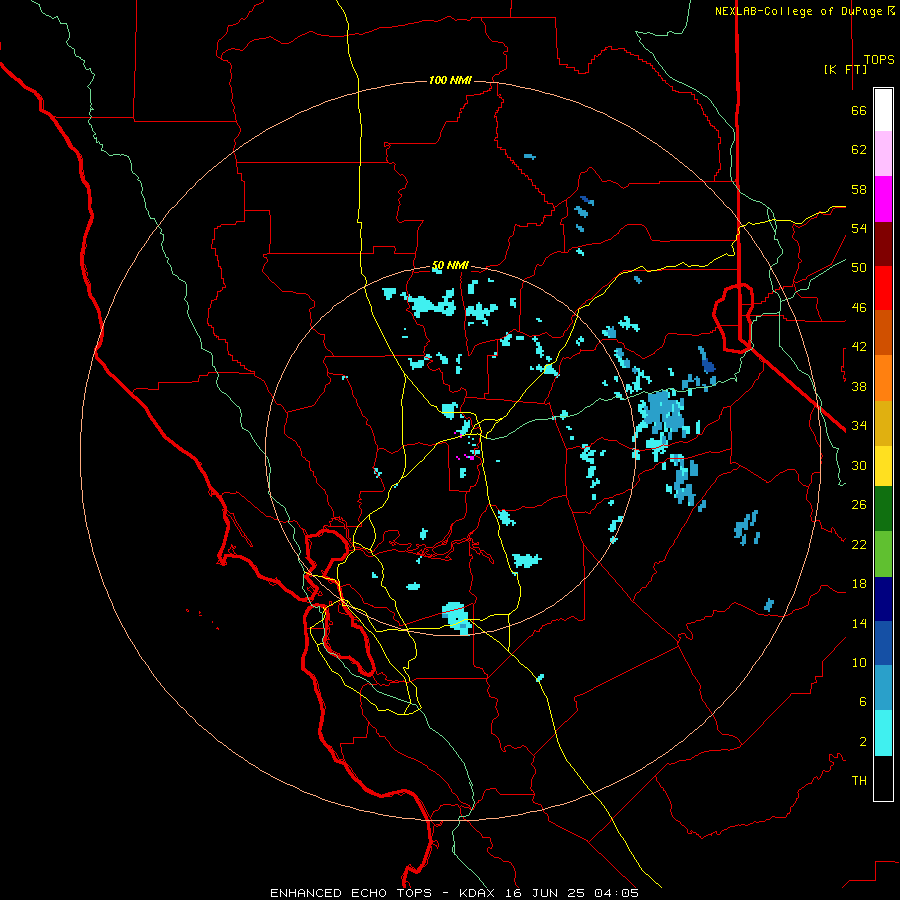Viewport: 900px width, 900px height.
Task: Click the navy blue legend swatch
Action: pos(883,599)
